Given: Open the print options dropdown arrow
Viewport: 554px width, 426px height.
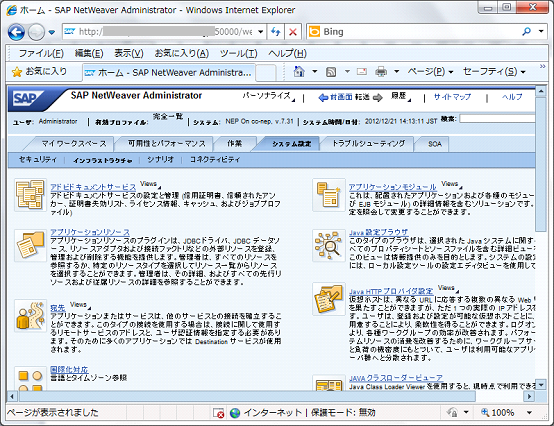Looking at the screenshot, I should tap(396, 72).
